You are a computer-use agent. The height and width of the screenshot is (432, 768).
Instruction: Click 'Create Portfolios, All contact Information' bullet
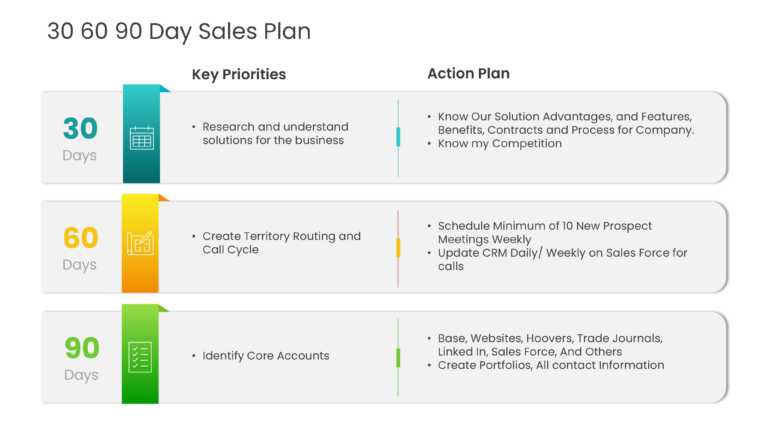(550, 365)
